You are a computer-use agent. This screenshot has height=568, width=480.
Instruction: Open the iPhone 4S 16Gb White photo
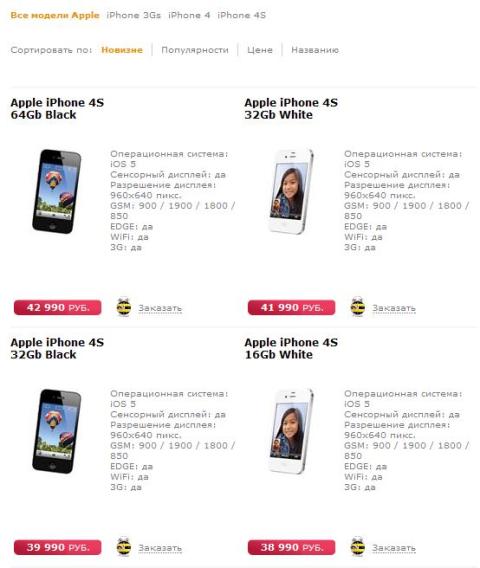[291, 431]
